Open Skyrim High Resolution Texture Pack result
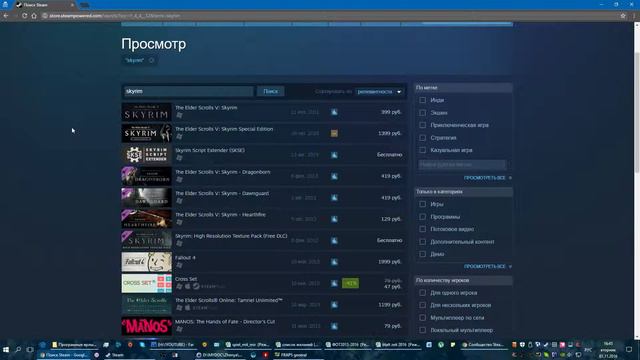The height and width of the screenshot is (360, 640). pos(264,240)
